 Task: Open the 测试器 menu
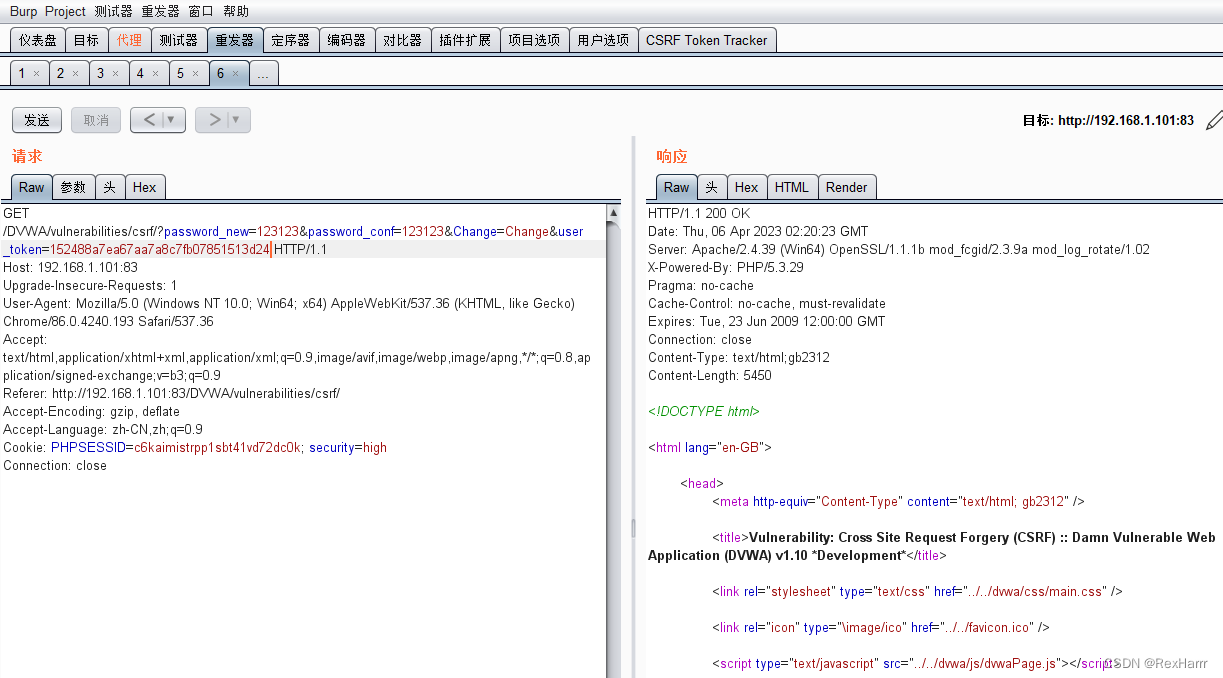coord(113,11)
